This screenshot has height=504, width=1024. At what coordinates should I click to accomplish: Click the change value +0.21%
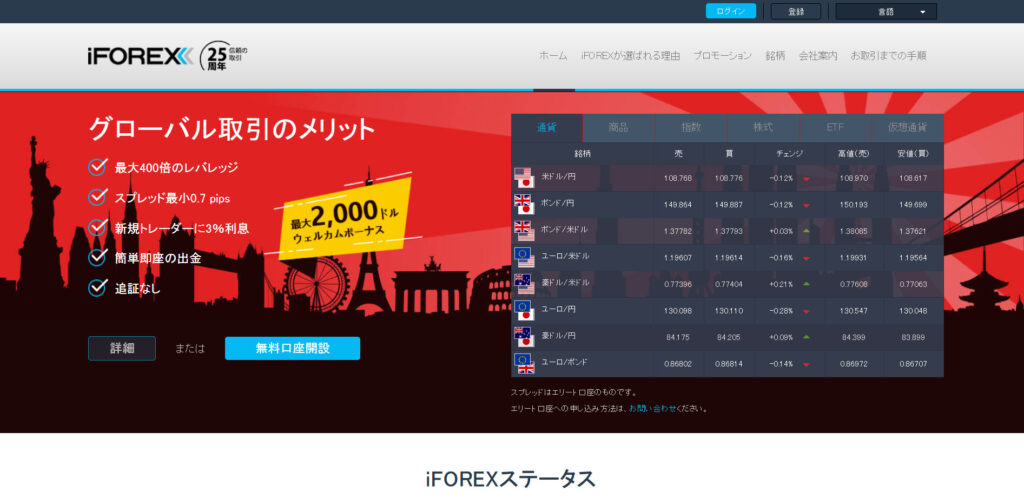click(x=781, y=285)
